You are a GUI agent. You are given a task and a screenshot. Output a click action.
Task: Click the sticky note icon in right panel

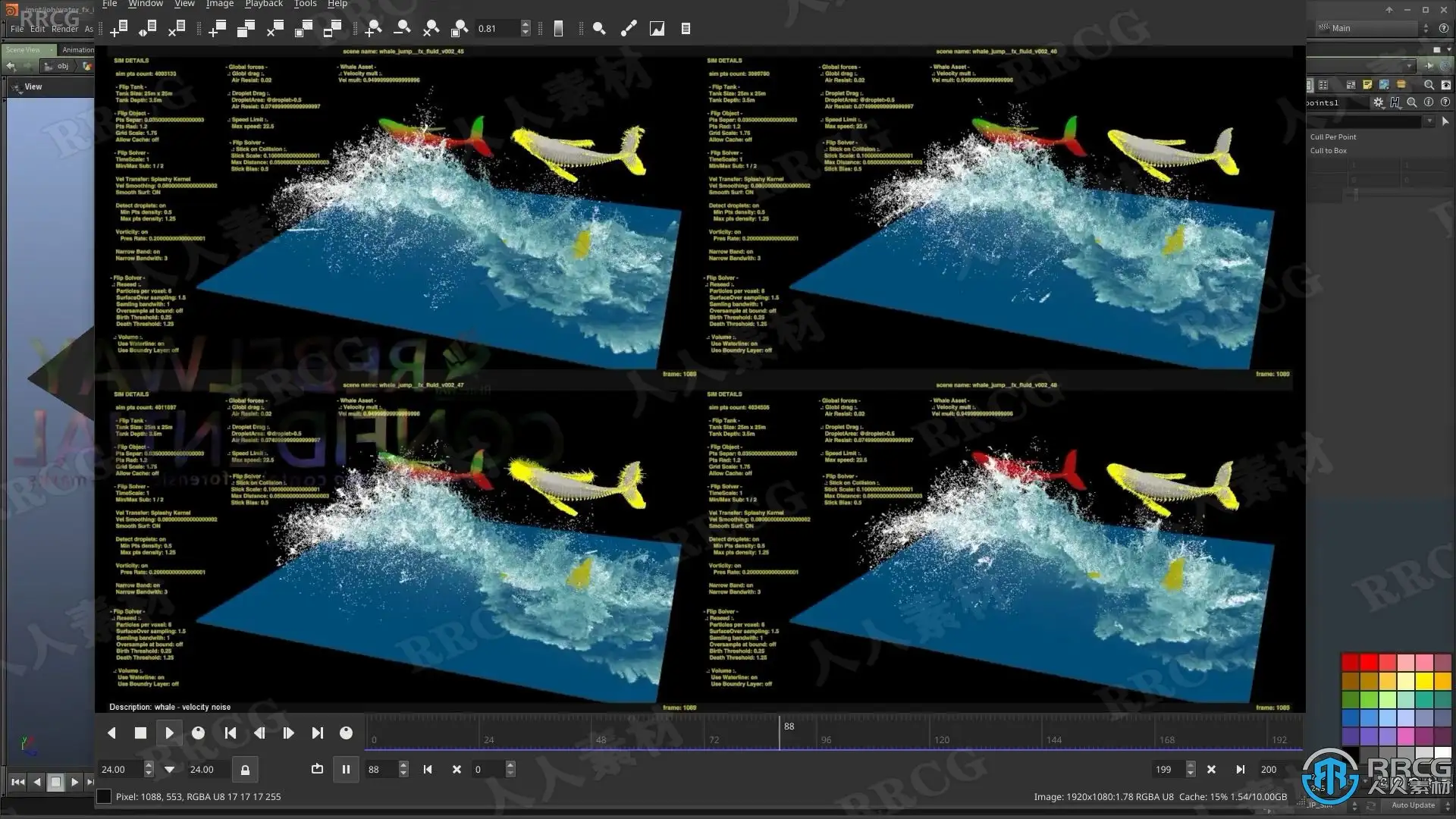(1367, 85)
